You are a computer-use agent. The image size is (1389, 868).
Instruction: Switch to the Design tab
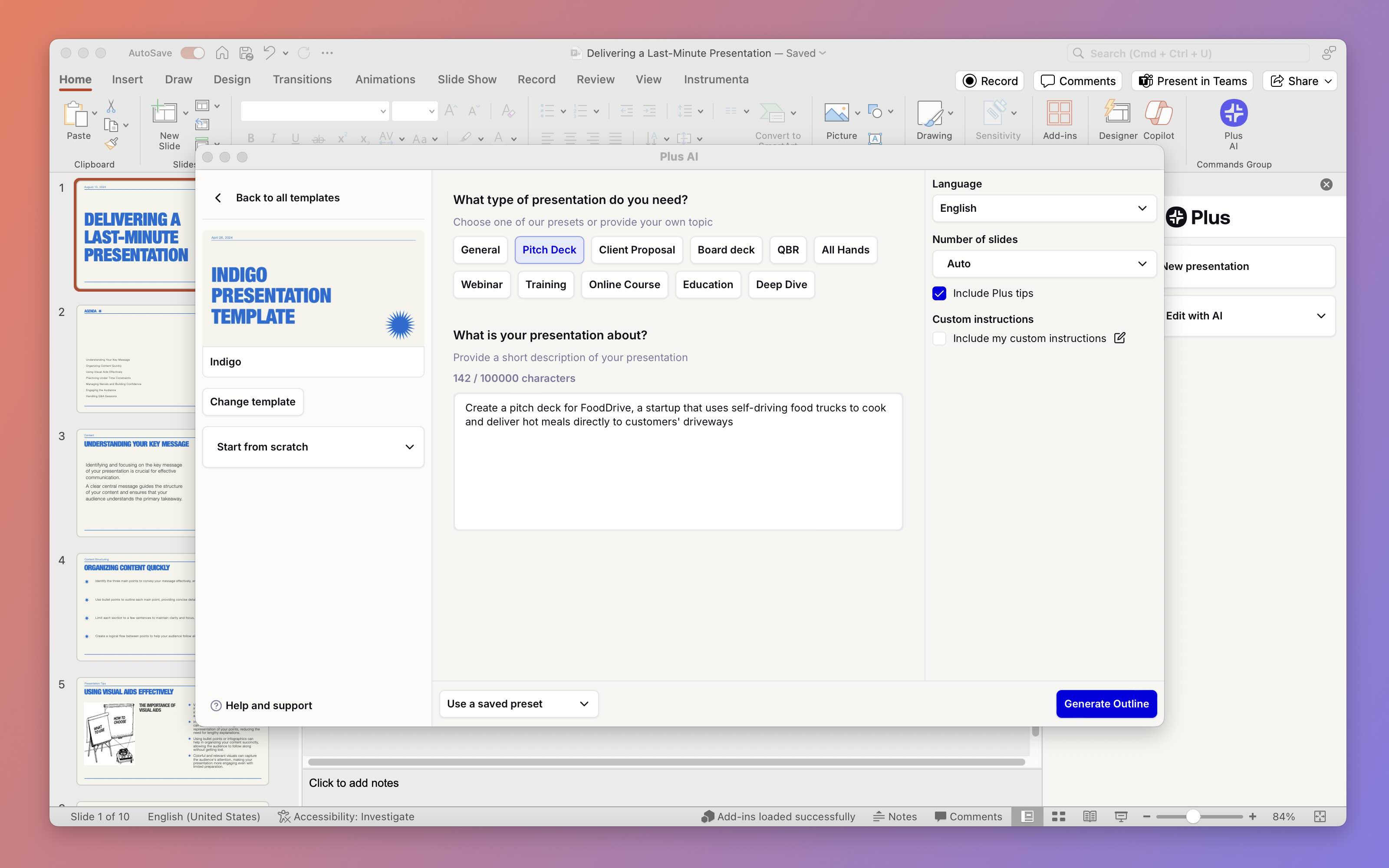point(232,79)
